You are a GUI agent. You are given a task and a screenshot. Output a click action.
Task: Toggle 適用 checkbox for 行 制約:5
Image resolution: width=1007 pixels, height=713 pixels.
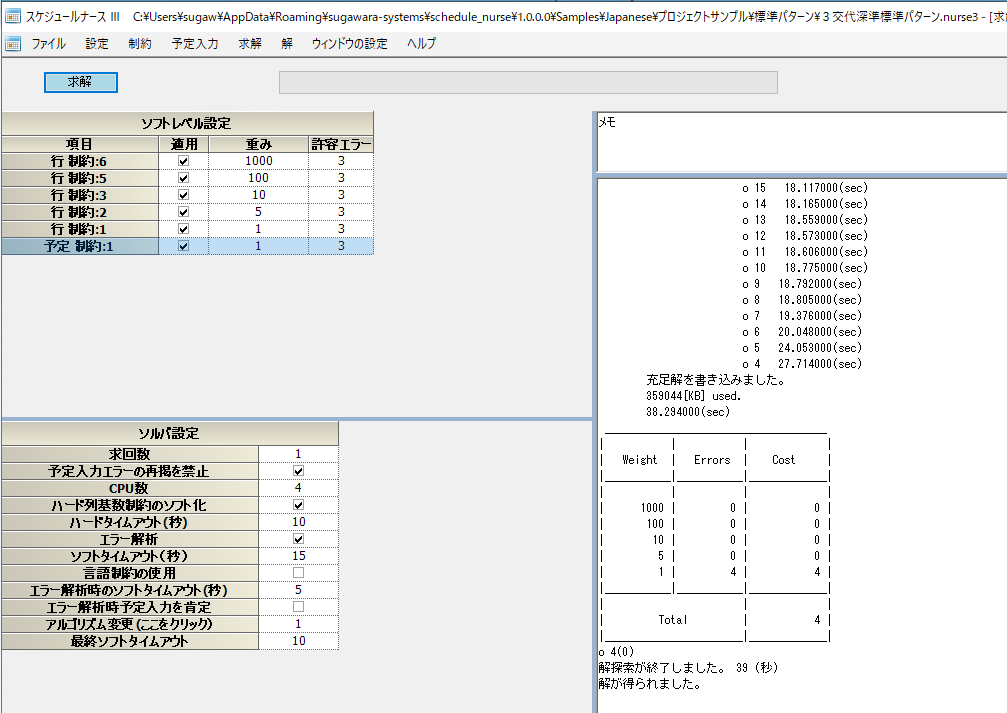point(184,178)
